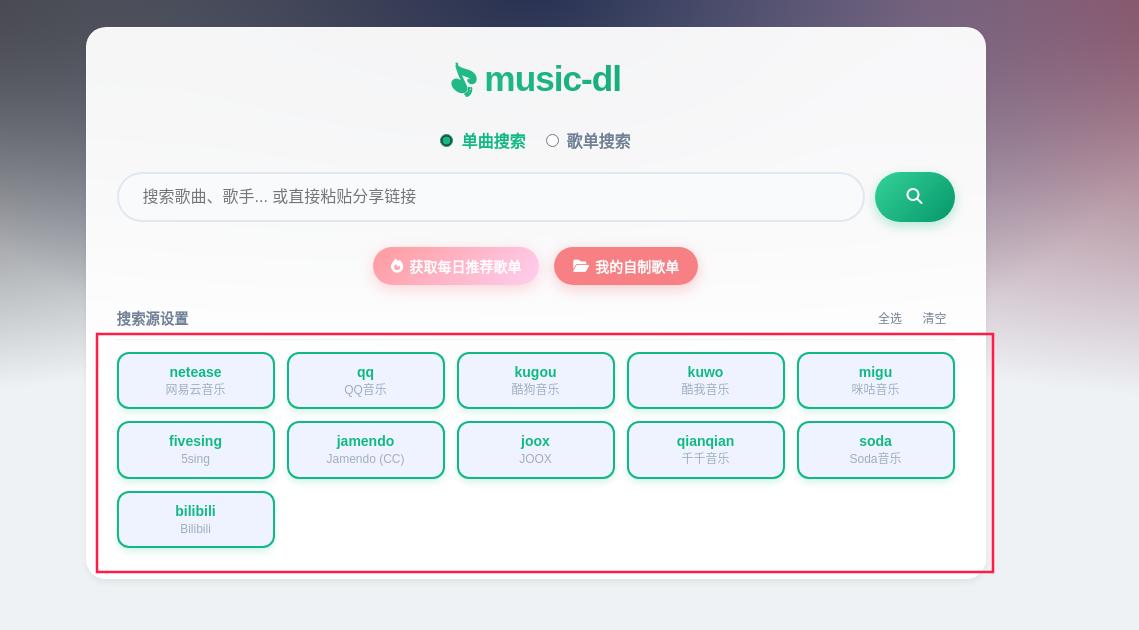Toggle the qq QQ音乐 source

366,381
